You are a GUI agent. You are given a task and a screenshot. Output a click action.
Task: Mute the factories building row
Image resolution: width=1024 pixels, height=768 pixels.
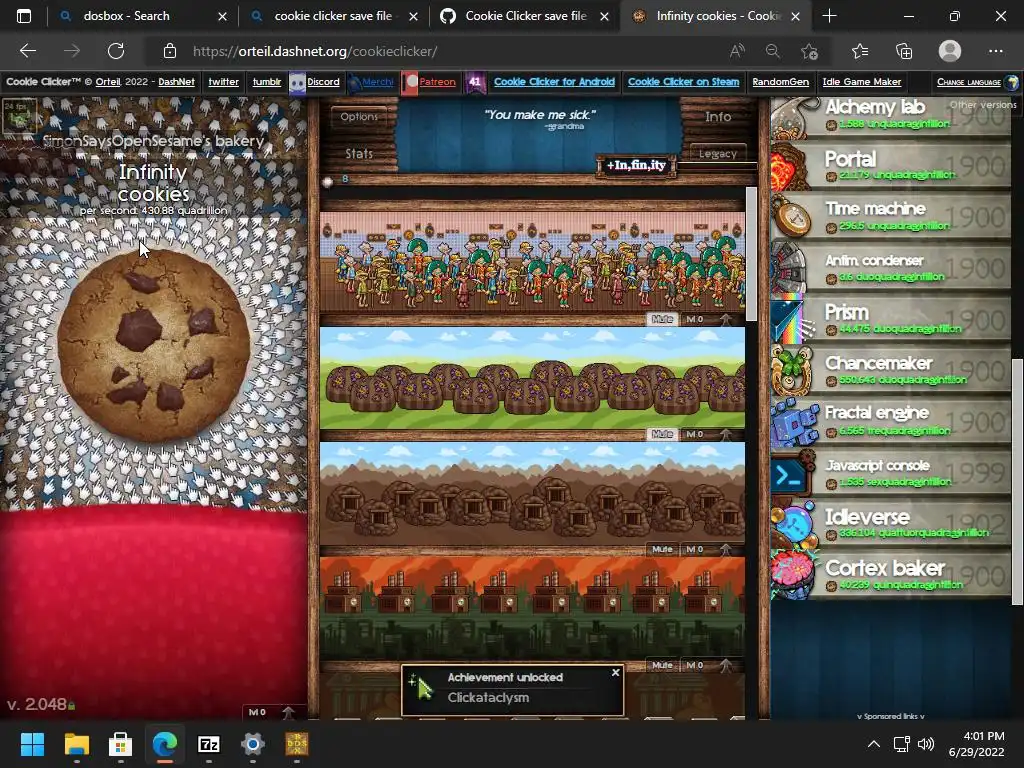tap(662, 665)
